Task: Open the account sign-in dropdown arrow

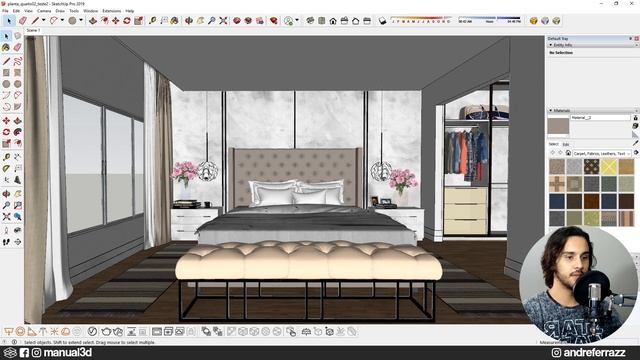Action: (x=297, y=20)
